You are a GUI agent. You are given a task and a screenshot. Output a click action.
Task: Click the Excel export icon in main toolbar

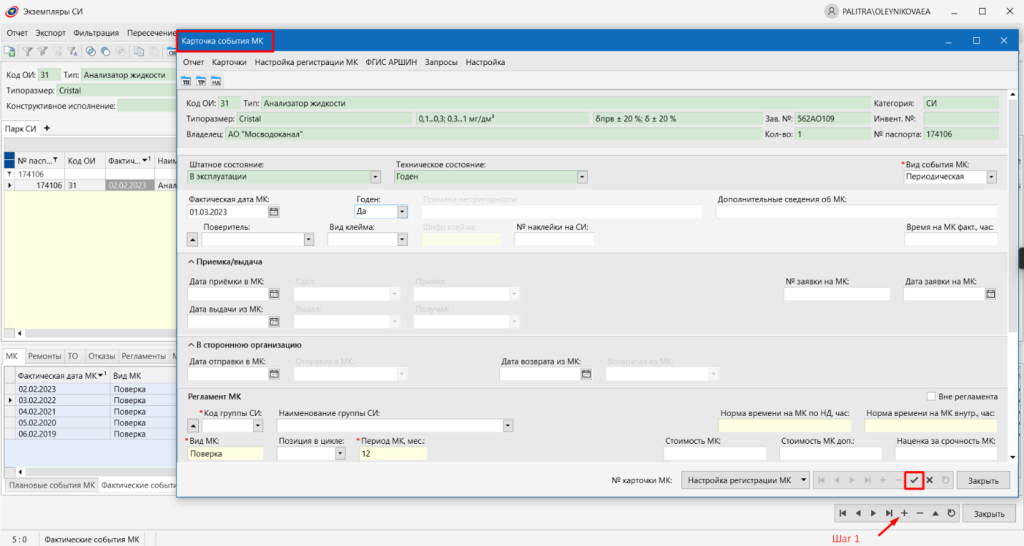[x=10, y=52]
